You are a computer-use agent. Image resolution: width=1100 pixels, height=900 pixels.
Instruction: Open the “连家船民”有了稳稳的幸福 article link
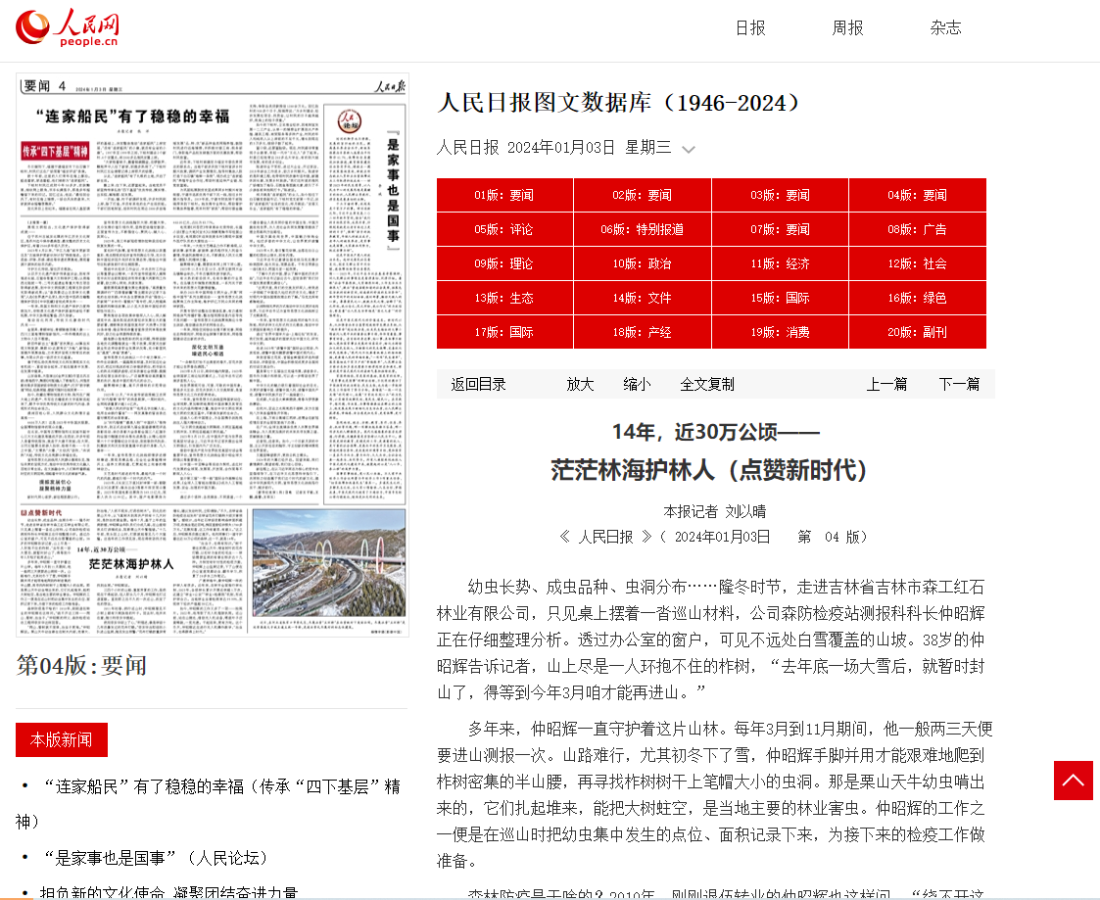tap(208, 804)
